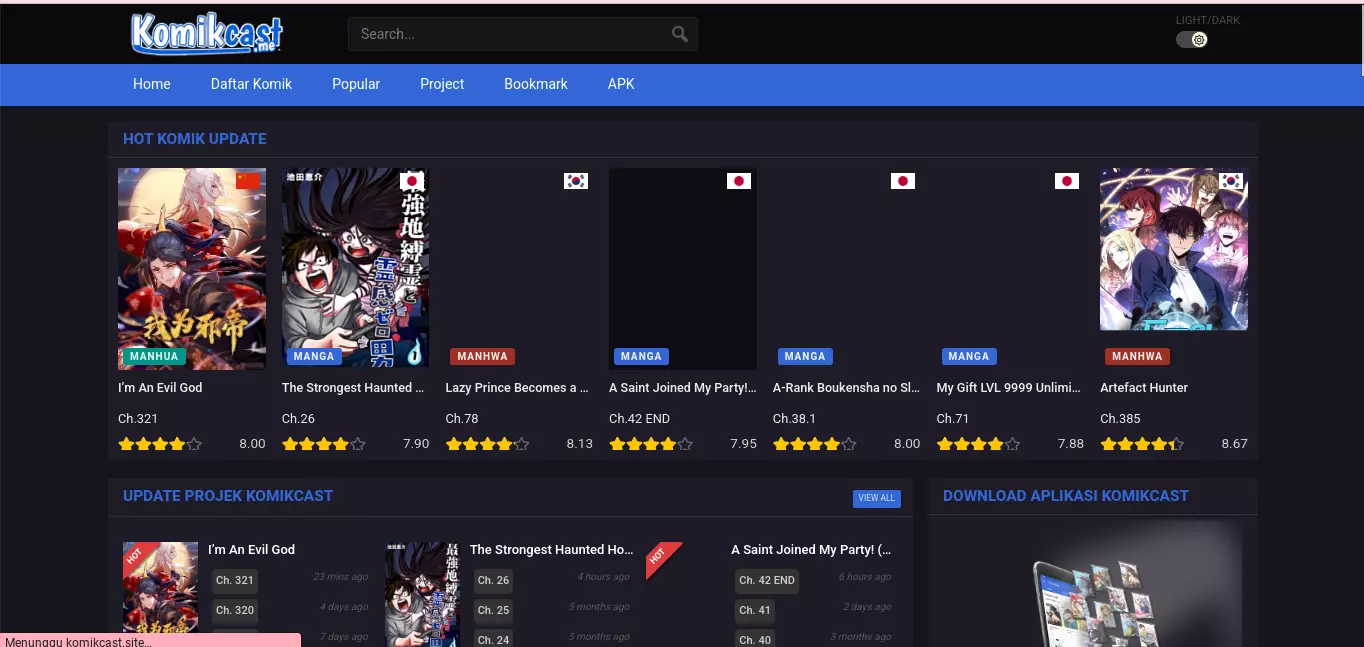Click MANGA badge on A Saint Joined My Party
This screenshot has height=647, width=1364.
coord(641,356)
